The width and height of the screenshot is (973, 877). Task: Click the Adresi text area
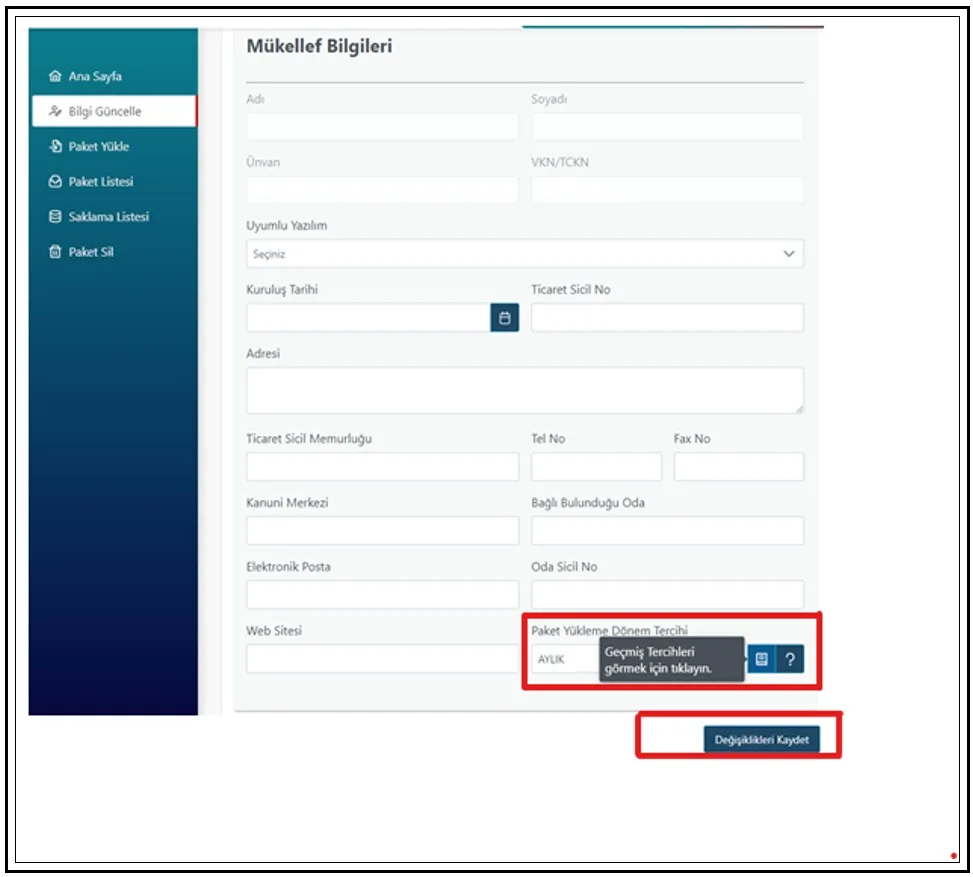tap(524, 390)
